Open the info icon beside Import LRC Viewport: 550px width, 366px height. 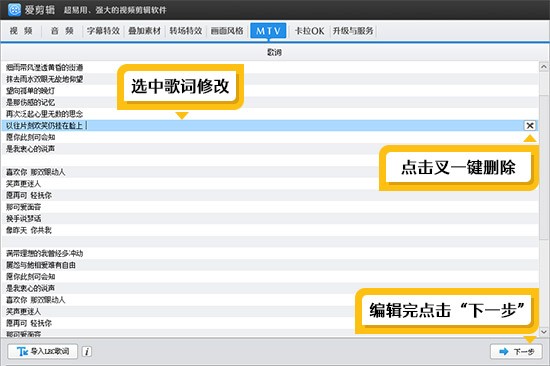pyautogui.click(x=87, y=351)
